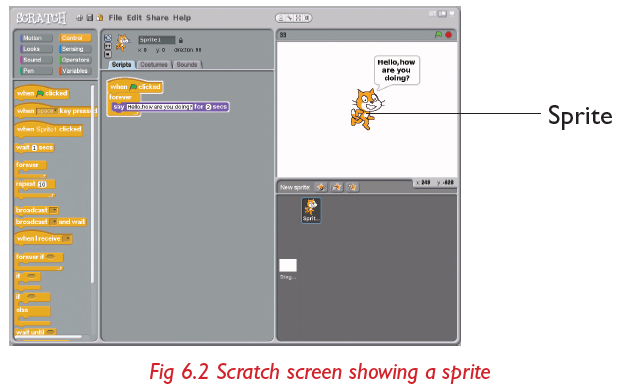Click the 'Hello,how are you doing?' text in the say block
The height and width of the screenshot is (386, 619).
click(159, 107)
